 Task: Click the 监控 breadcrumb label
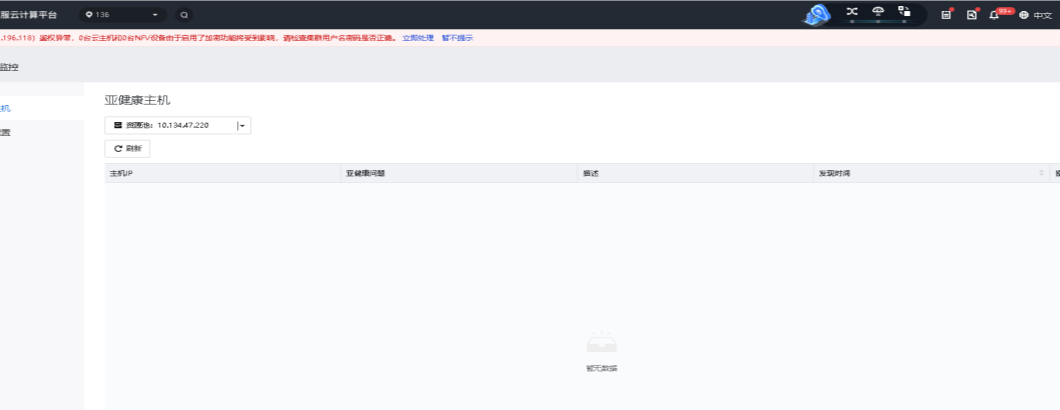pos(9,67)
